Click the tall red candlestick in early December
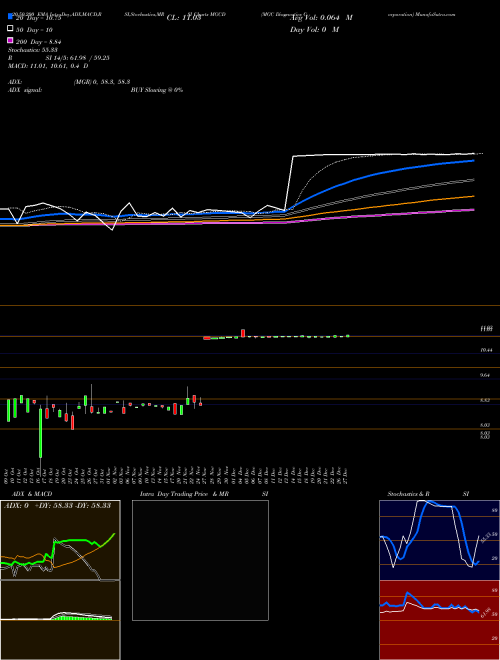 (x=243, y=333)
